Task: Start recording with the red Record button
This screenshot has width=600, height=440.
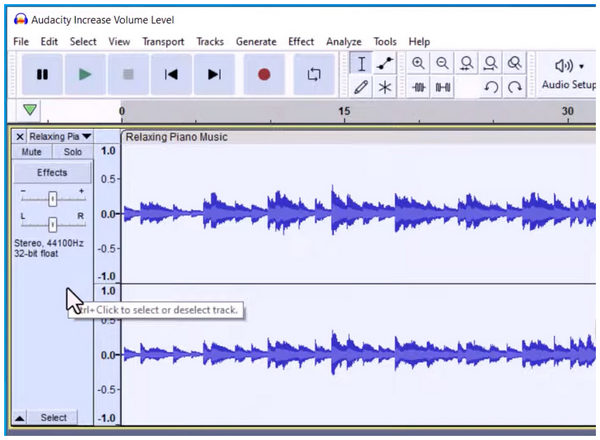Action: (x=264, y=74)
